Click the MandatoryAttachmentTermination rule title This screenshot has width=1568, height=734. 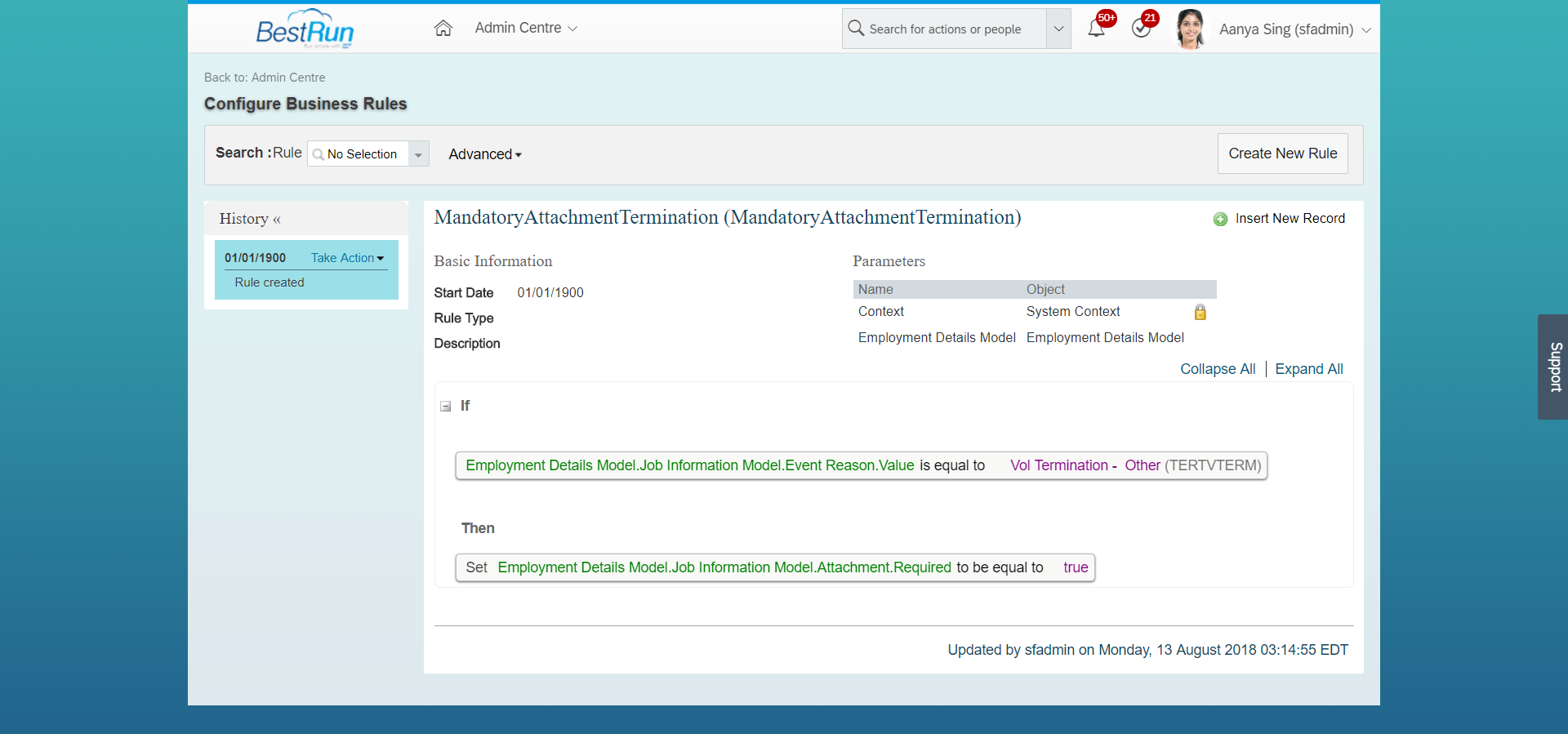pyautogui.click(x=728, y=217)
